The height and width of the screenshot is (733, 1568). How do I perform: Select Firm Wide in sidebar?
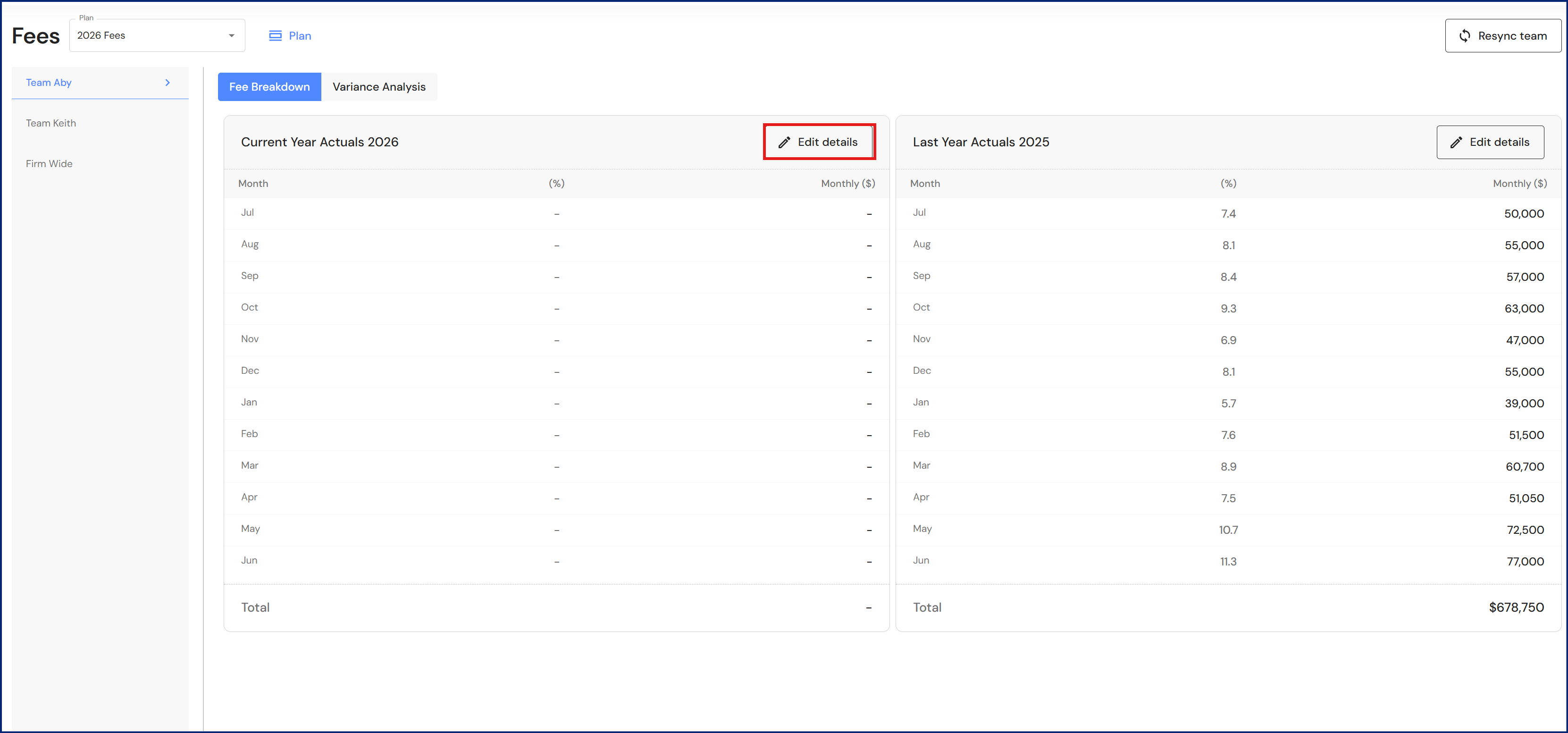(x=49, y=164)
